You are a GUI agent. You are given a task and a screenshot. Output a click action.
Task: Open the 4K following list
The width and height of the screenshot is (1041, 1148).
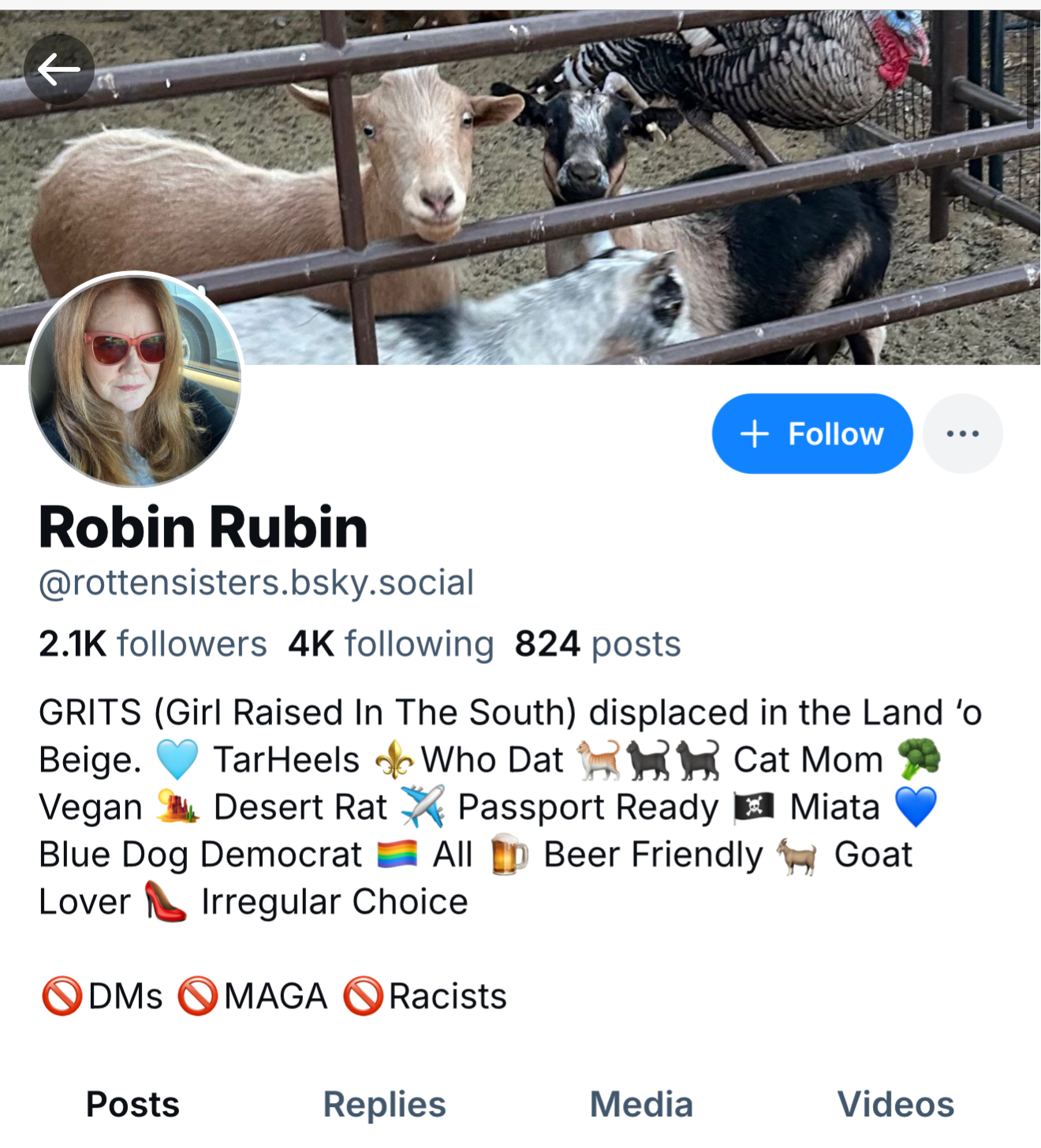(x=391, y=644)
